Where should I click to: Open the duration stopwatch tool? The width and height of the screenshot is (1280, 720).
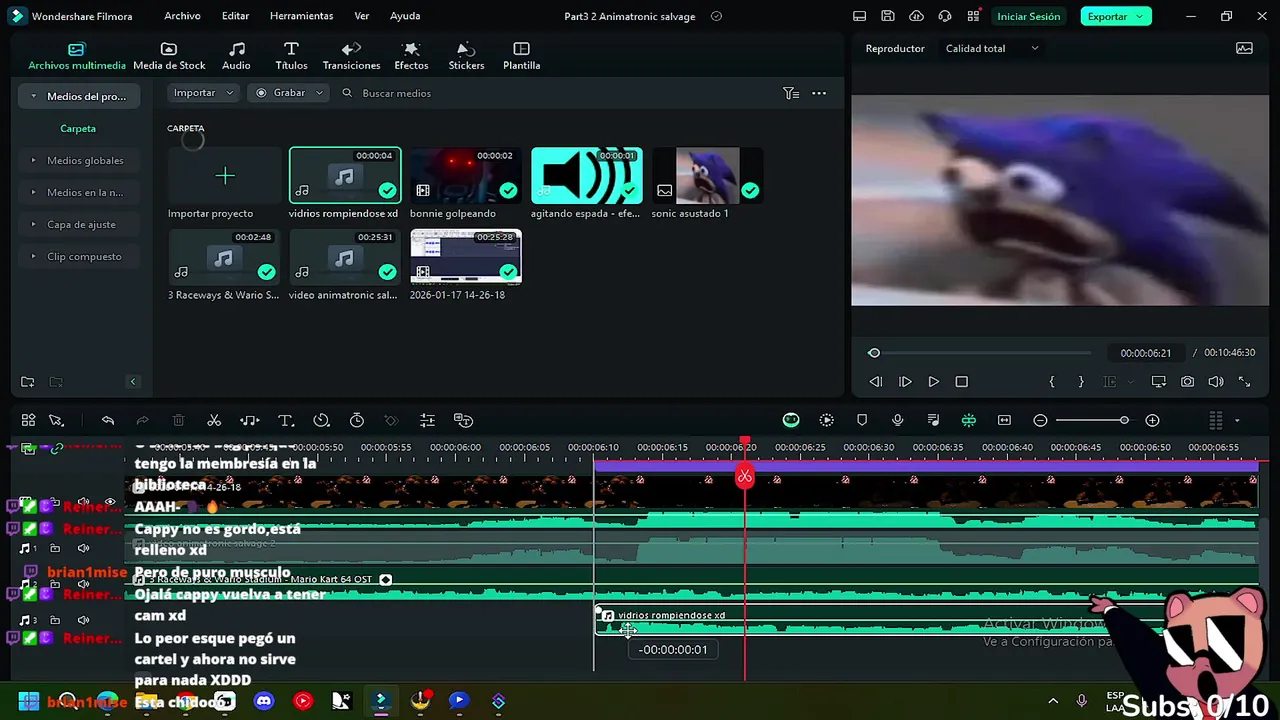(x=357, y=421)
